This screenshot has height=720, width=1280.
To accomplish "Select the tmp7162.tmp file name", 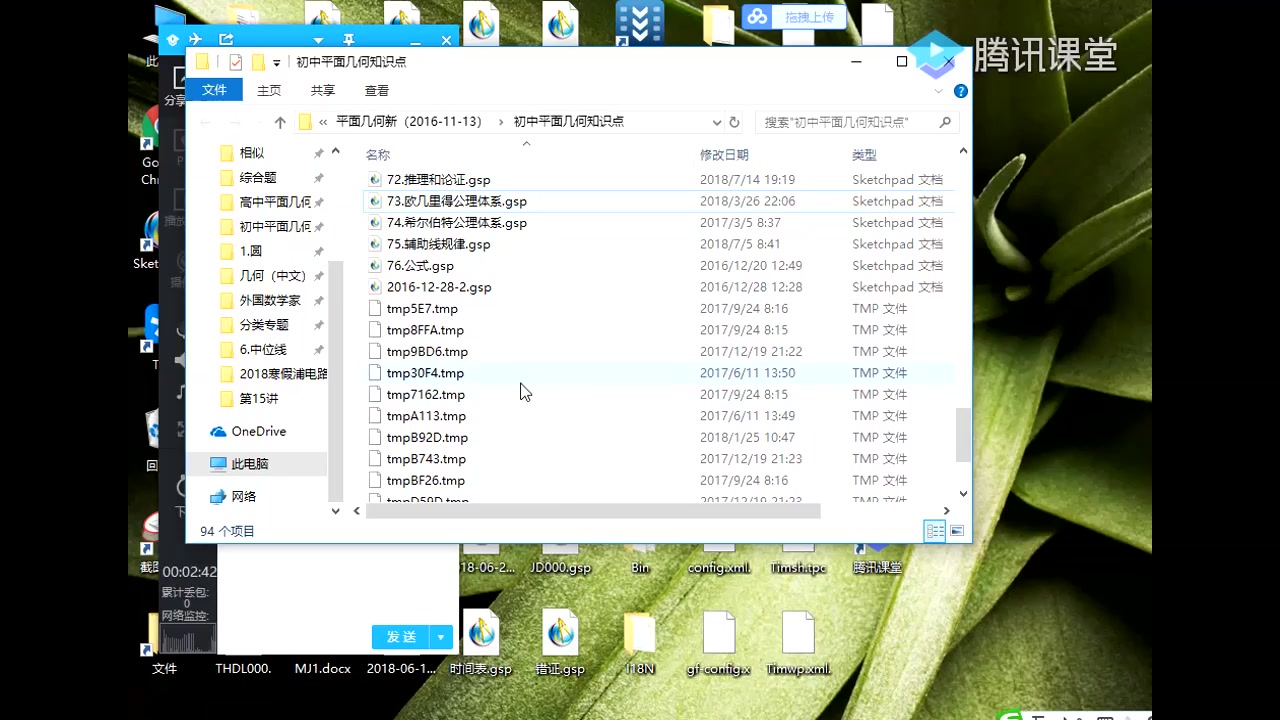I will 425,395.
